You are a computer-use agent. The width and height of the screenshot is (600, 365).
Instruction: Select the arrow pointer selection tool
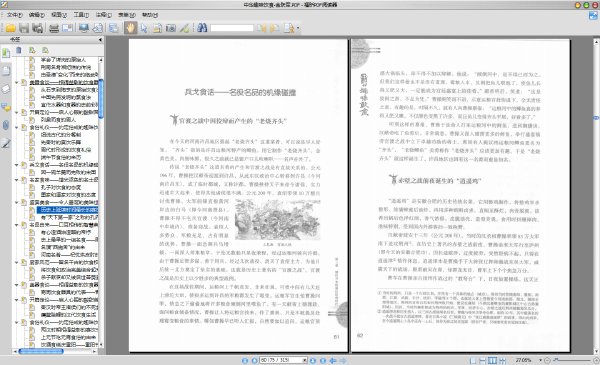144,28
